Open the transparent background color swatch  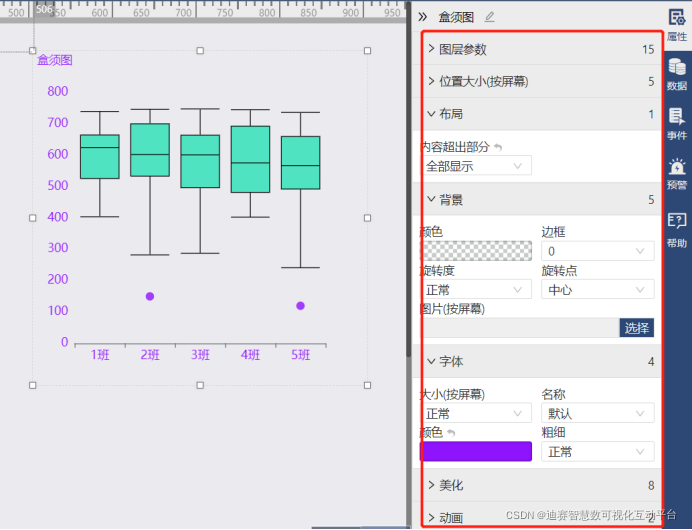(x=476, y=251)
